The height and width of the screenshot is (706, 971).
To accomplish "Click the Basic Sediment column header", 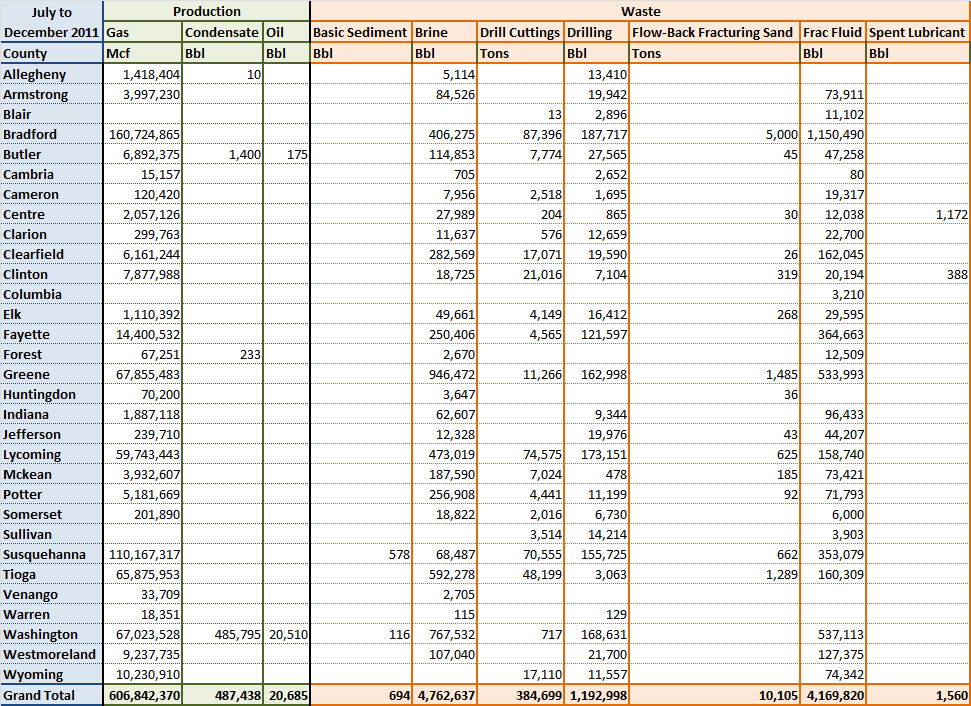I will (361, 32).
